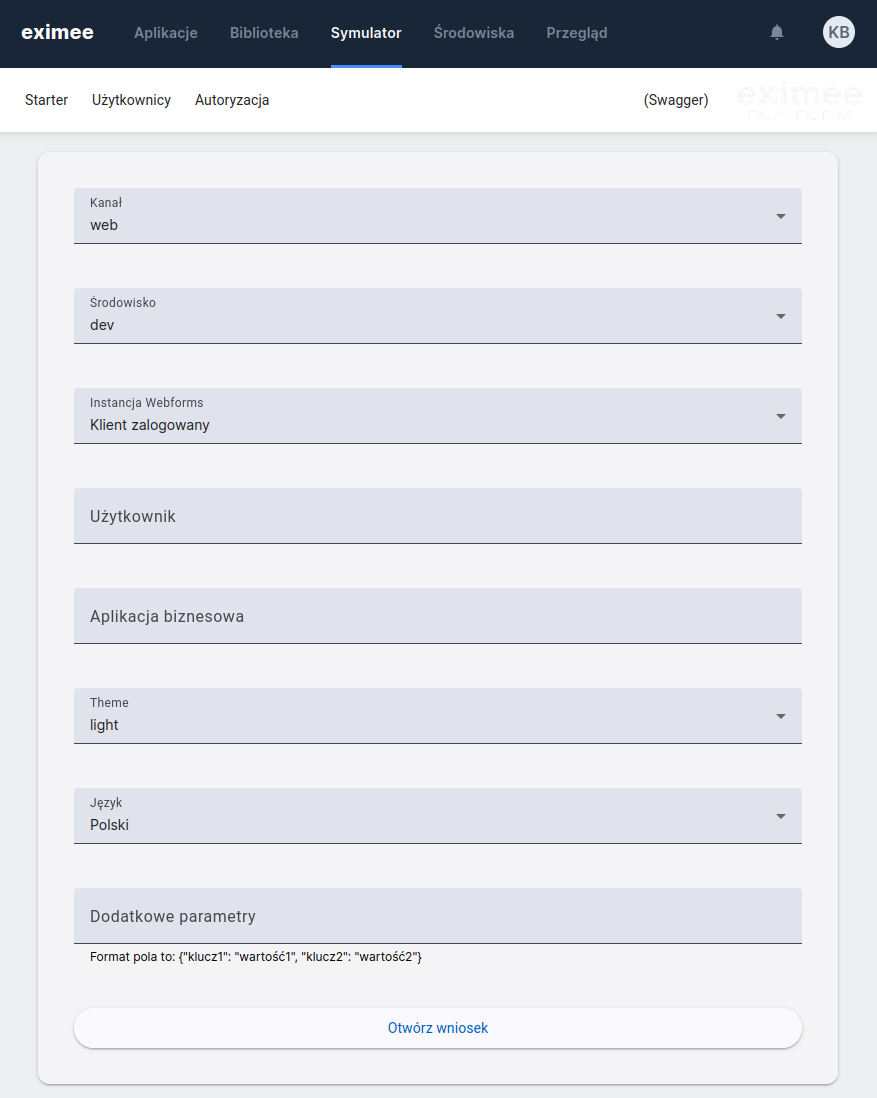This screenshot has width=877, height=1098.
Task: Click the eximee logo in header
Action: 57,33
